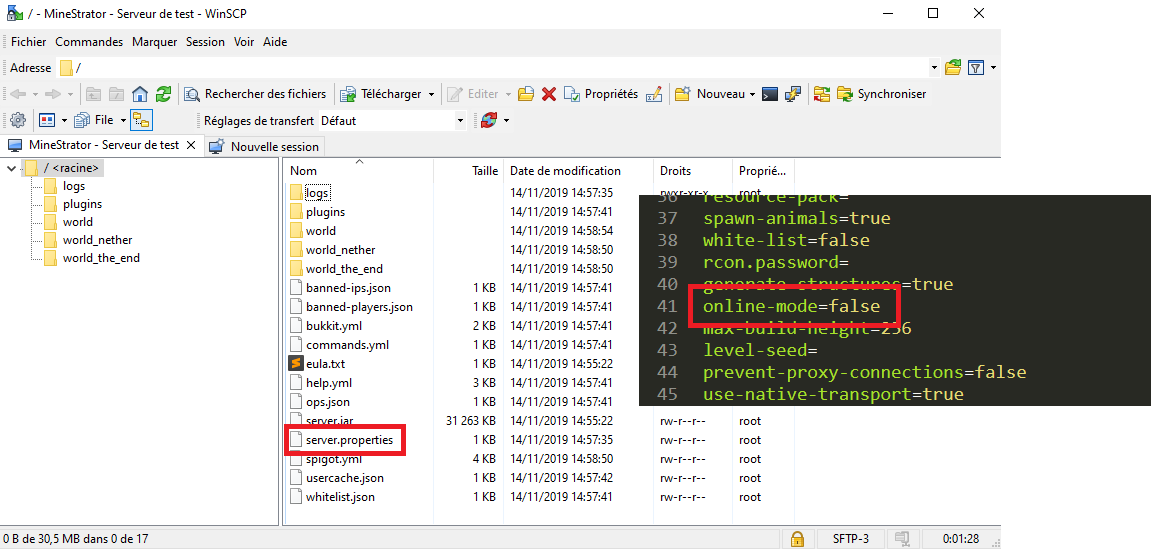Select the server.properties file
The image size is (1168, 549).
coord(349,440)
